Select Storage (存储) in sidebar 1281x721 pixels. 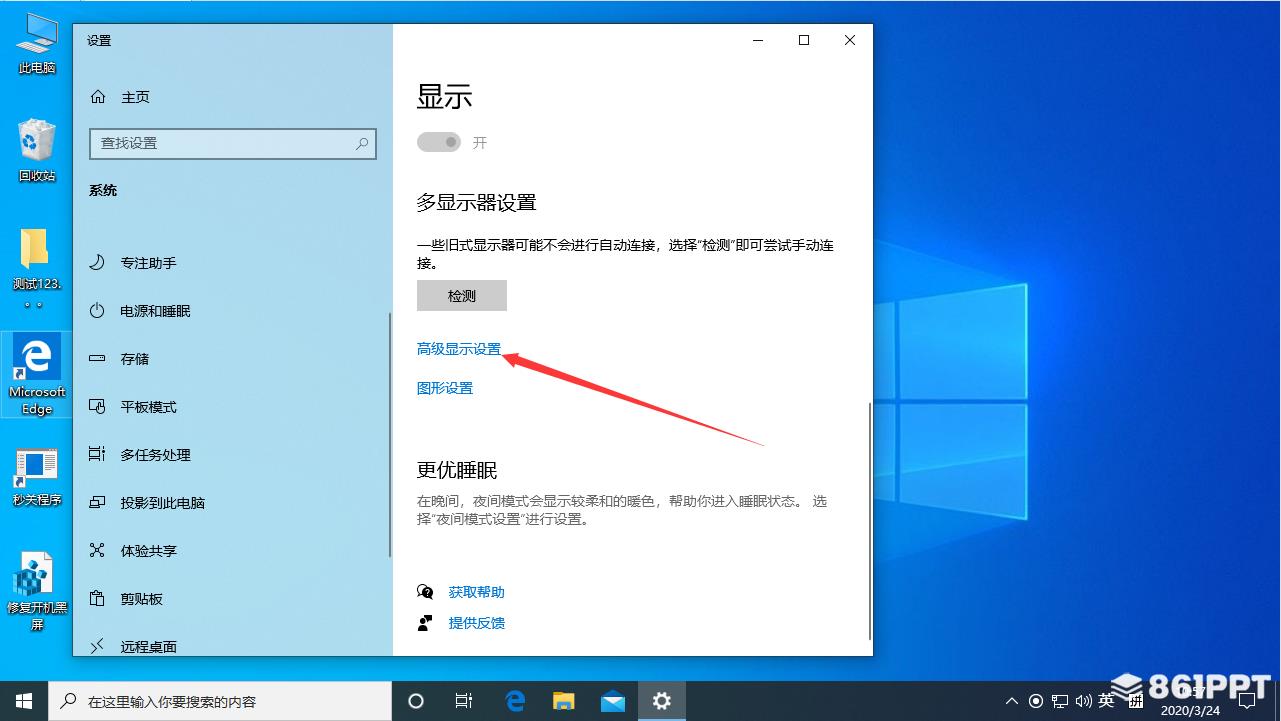(119, 359)
